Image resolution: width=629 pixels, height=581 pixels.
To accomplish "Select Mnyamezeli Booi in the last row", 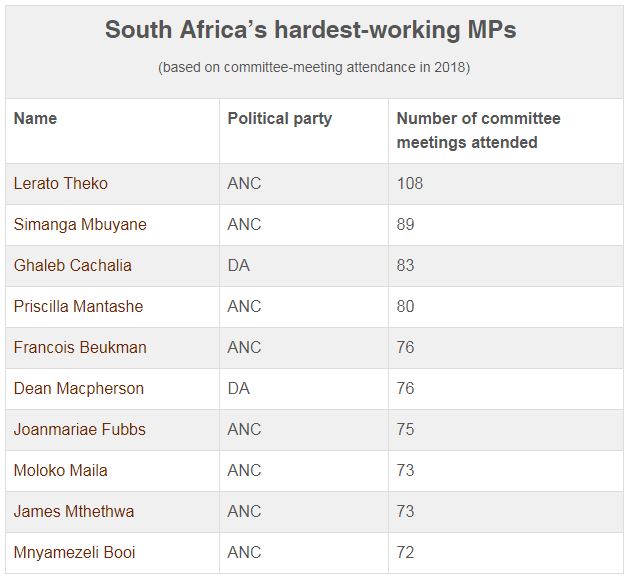I will (75, 552).
